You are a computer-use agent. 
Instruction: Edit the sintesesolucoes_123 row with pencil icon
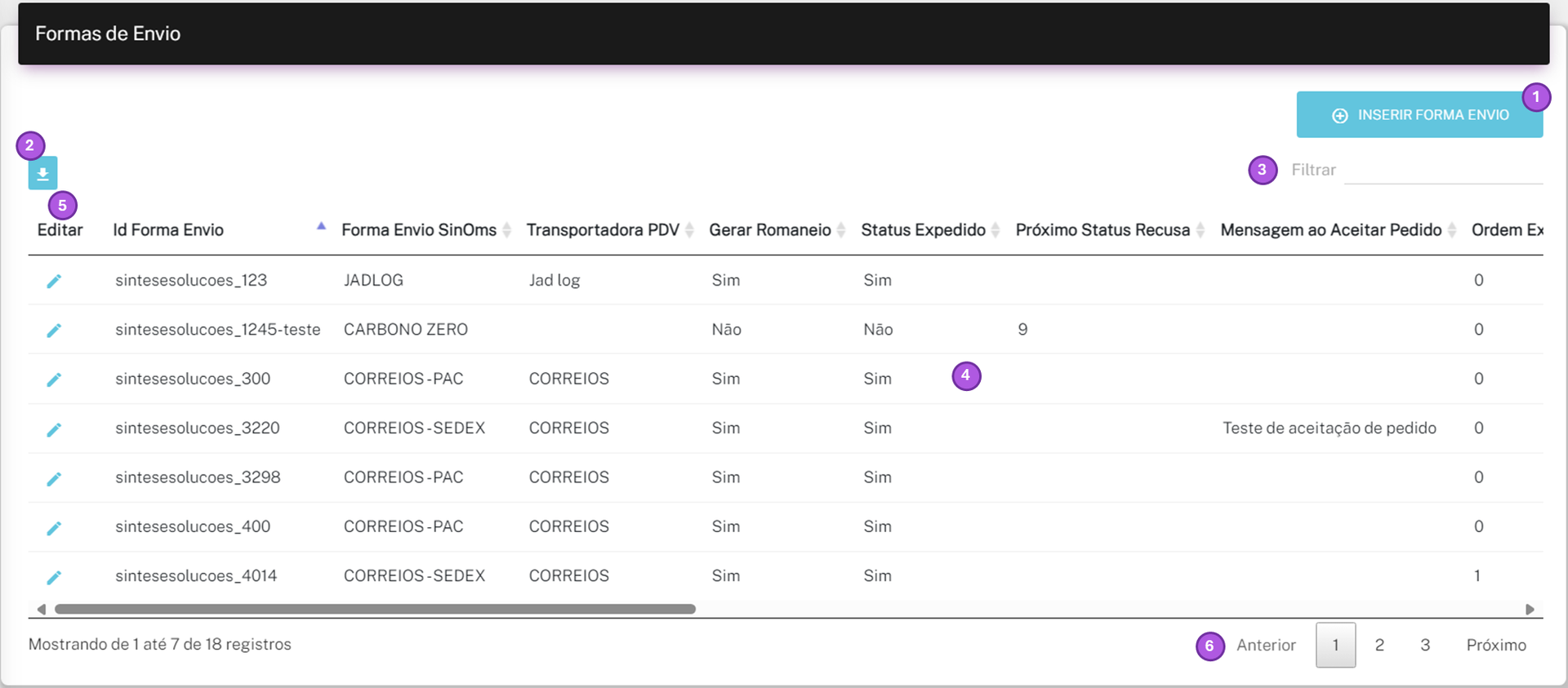pyautogui.click(x=54, y=281)
